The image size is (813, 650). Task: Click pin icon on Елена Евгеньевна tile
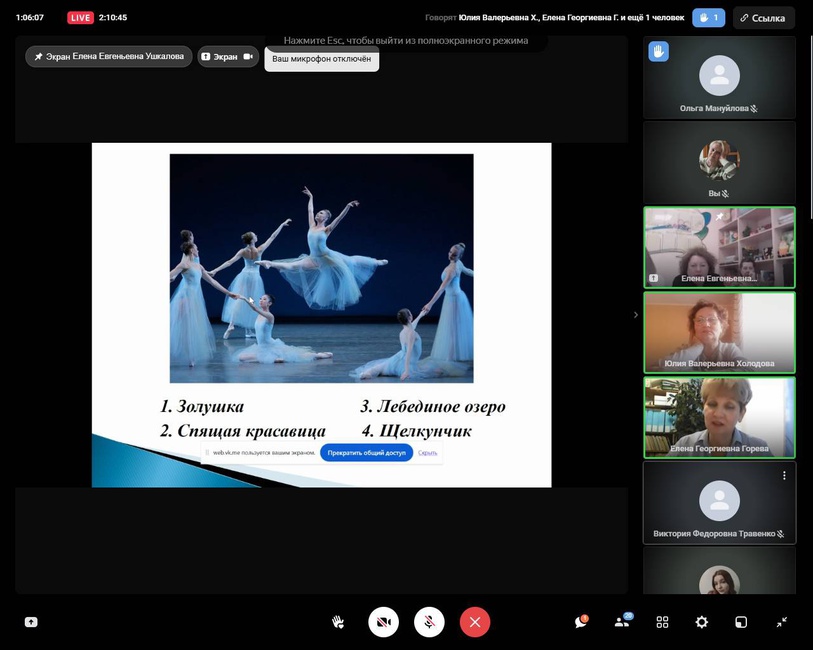(720, 216)
